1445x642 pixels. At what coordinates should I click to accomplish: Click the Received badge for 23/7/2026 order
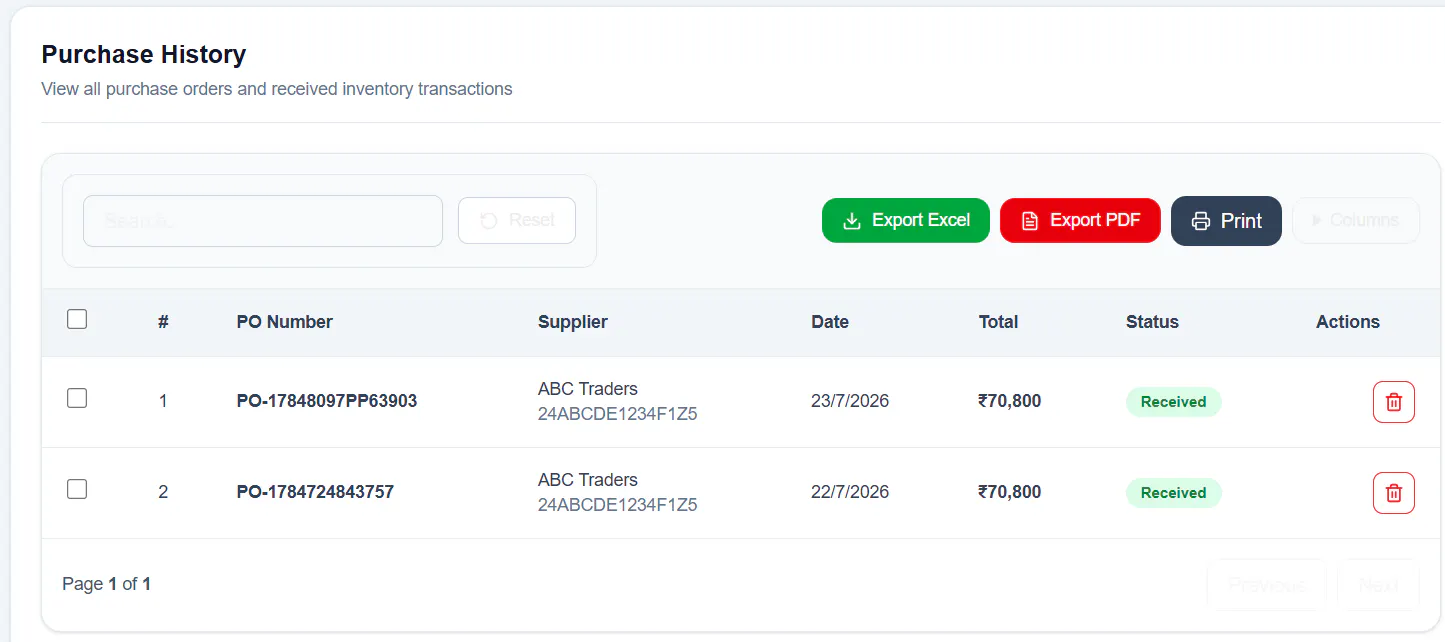(x=1174, y=402)
